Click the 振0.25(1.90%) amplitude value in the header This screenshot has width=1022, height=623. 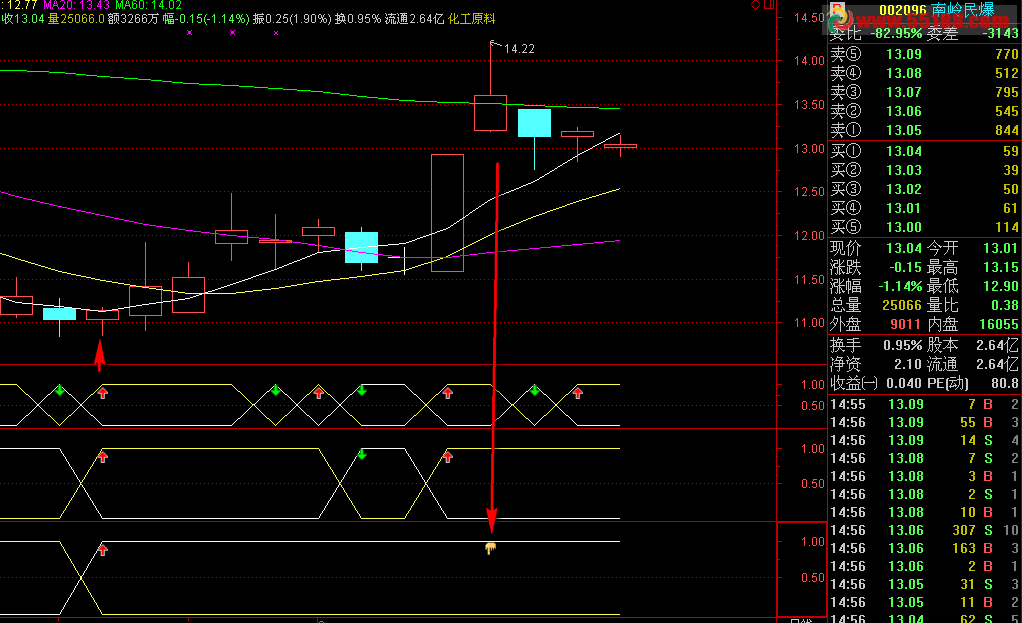pos(293,19)
